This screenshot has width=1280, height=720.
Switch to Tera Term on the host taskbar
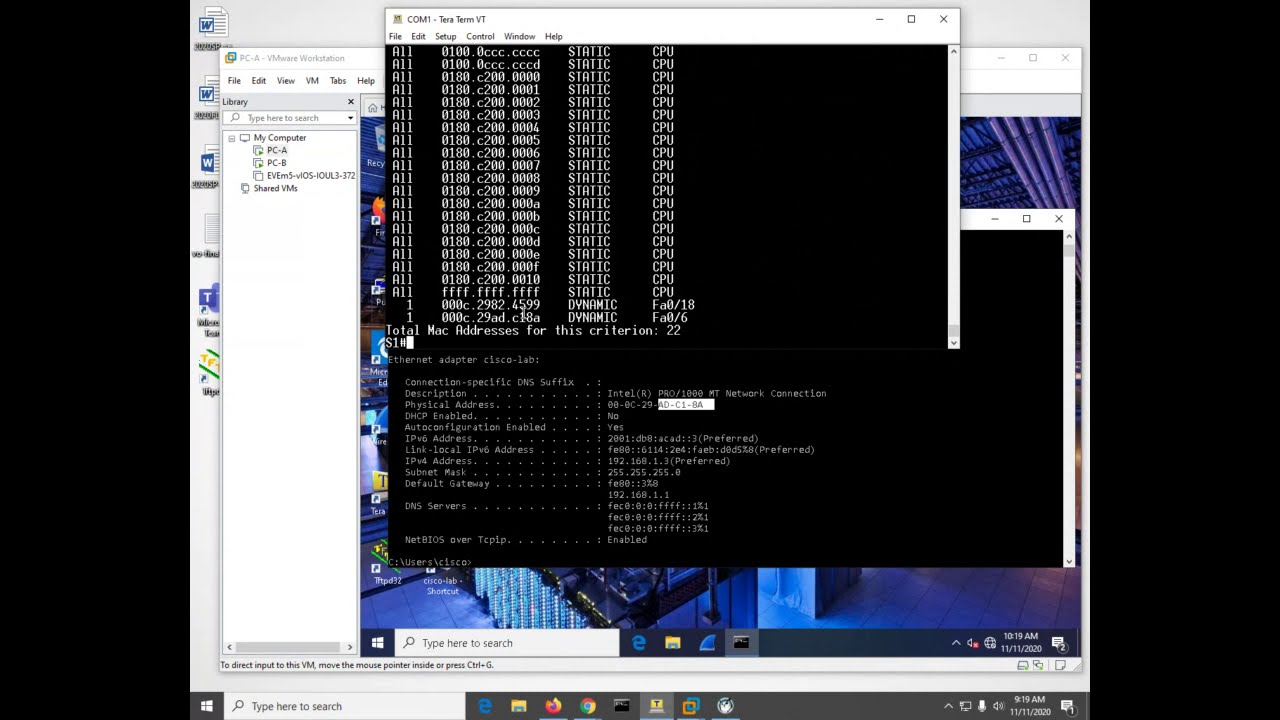pyautogui.click(x=657, y=706)
